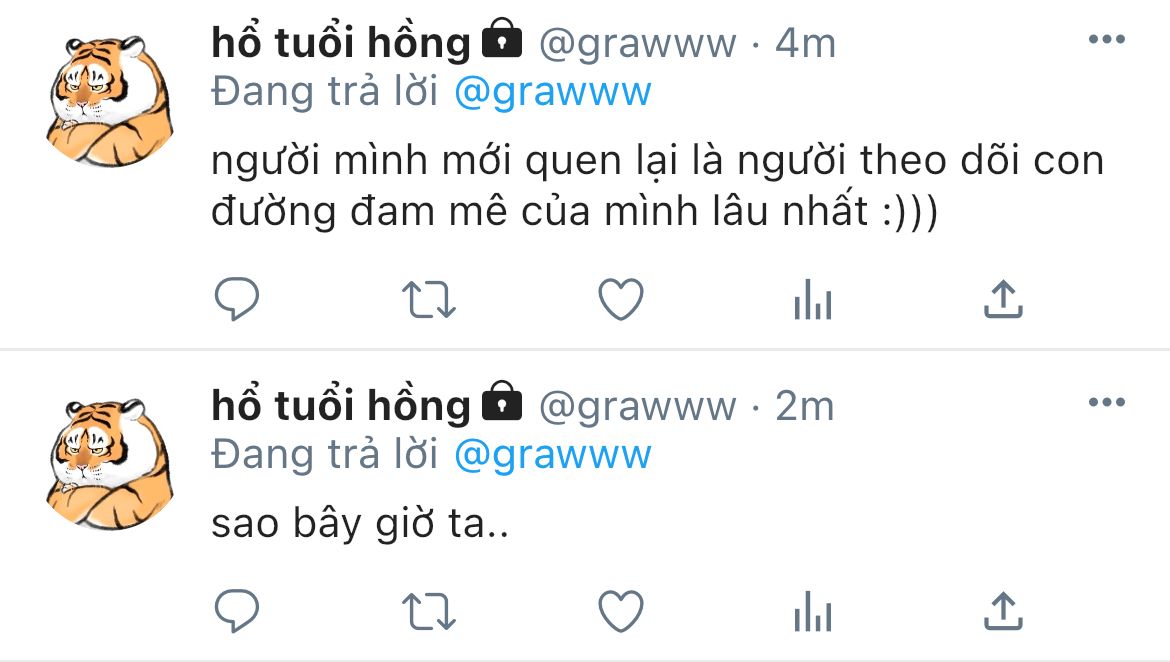Image resolution: width=1170 pixels, height=662 pixels.
Task: Share the 'sao bây giờ ta..' tweet
Action: [1004, 611]
